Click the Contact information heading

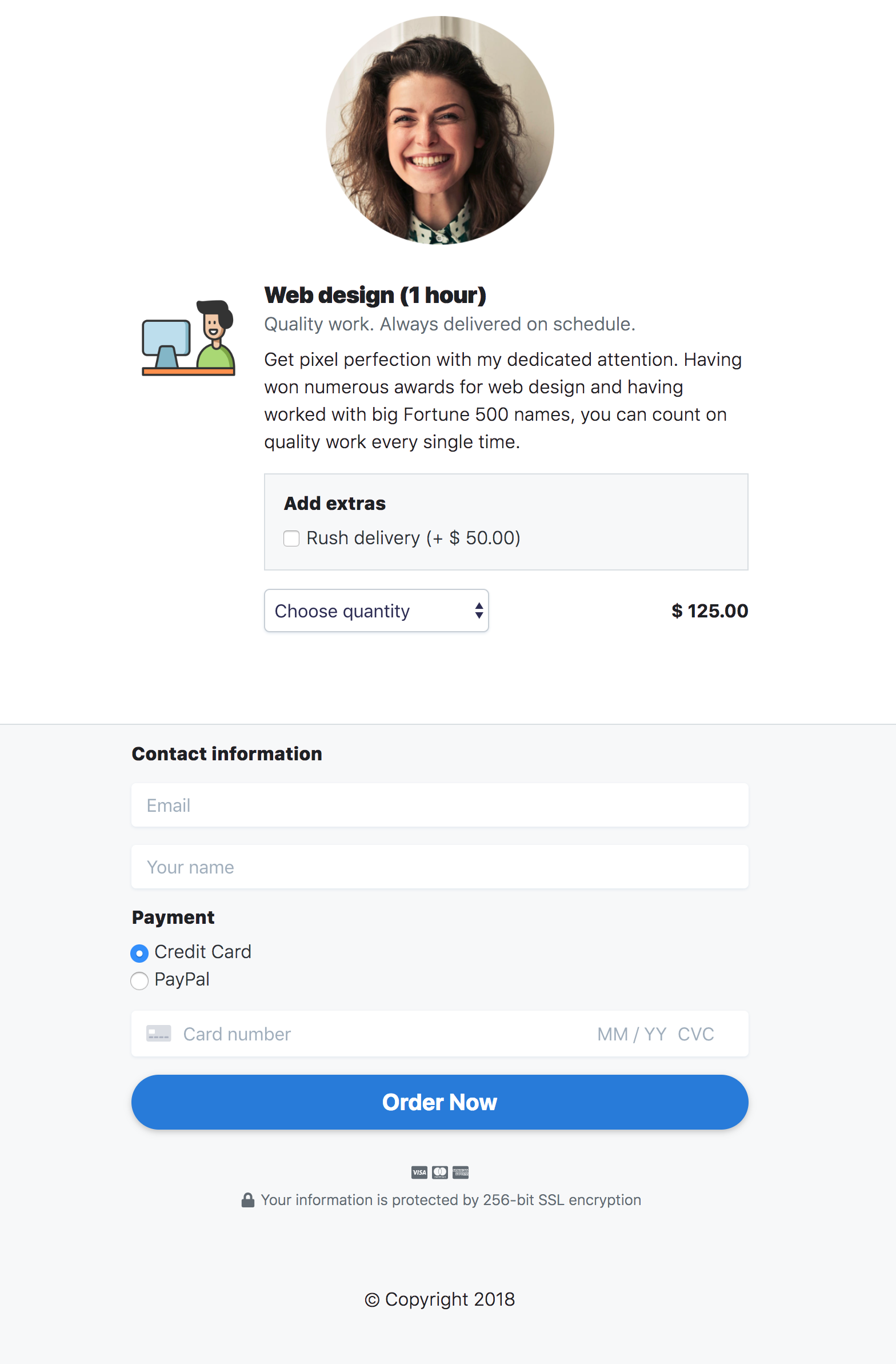pos(227,753)
